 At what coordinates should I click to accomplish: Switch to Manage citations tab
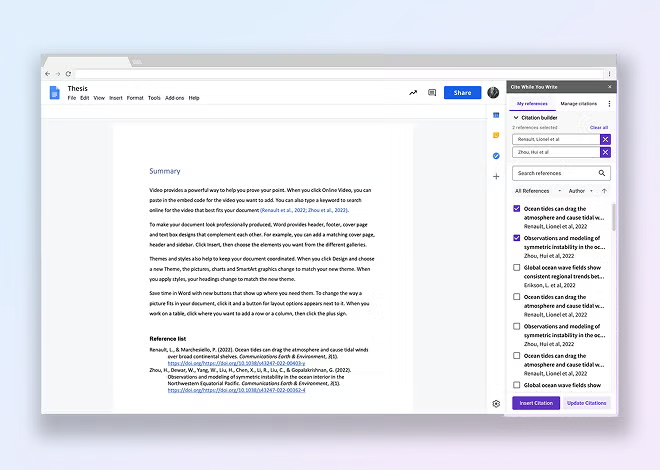[580, 103]
